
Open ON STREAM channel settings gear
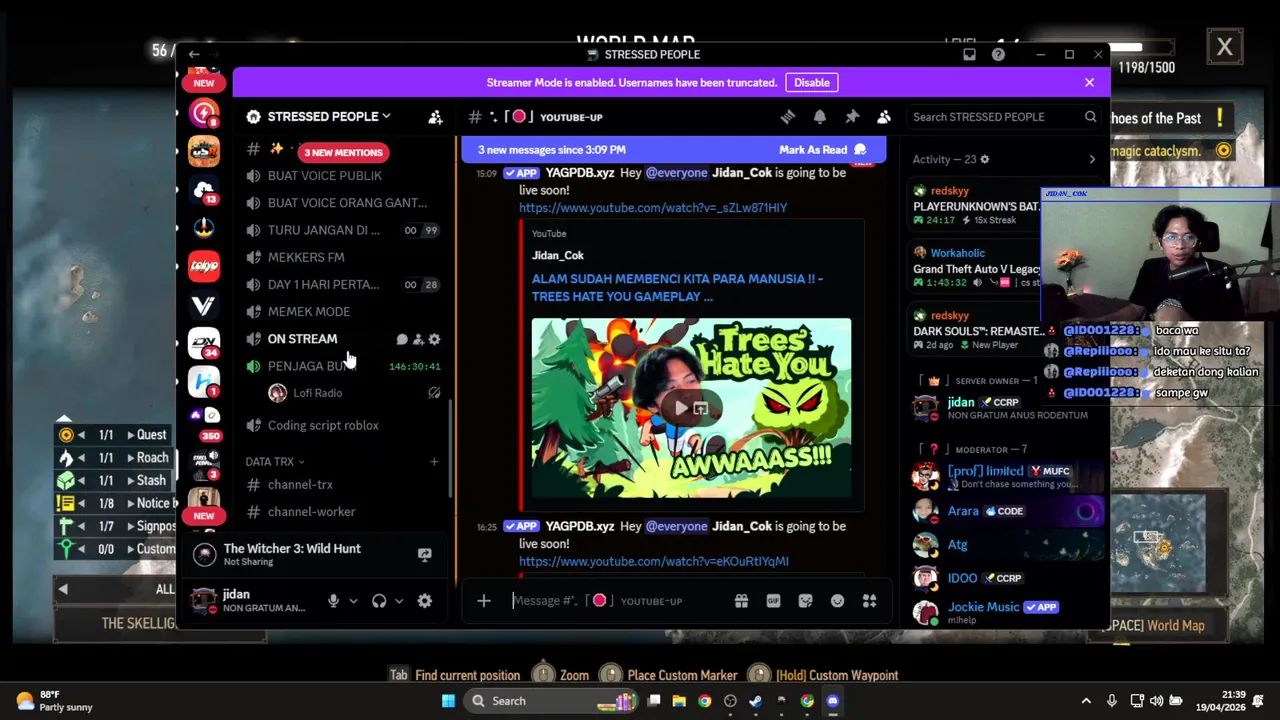click(x=434, y=339)
